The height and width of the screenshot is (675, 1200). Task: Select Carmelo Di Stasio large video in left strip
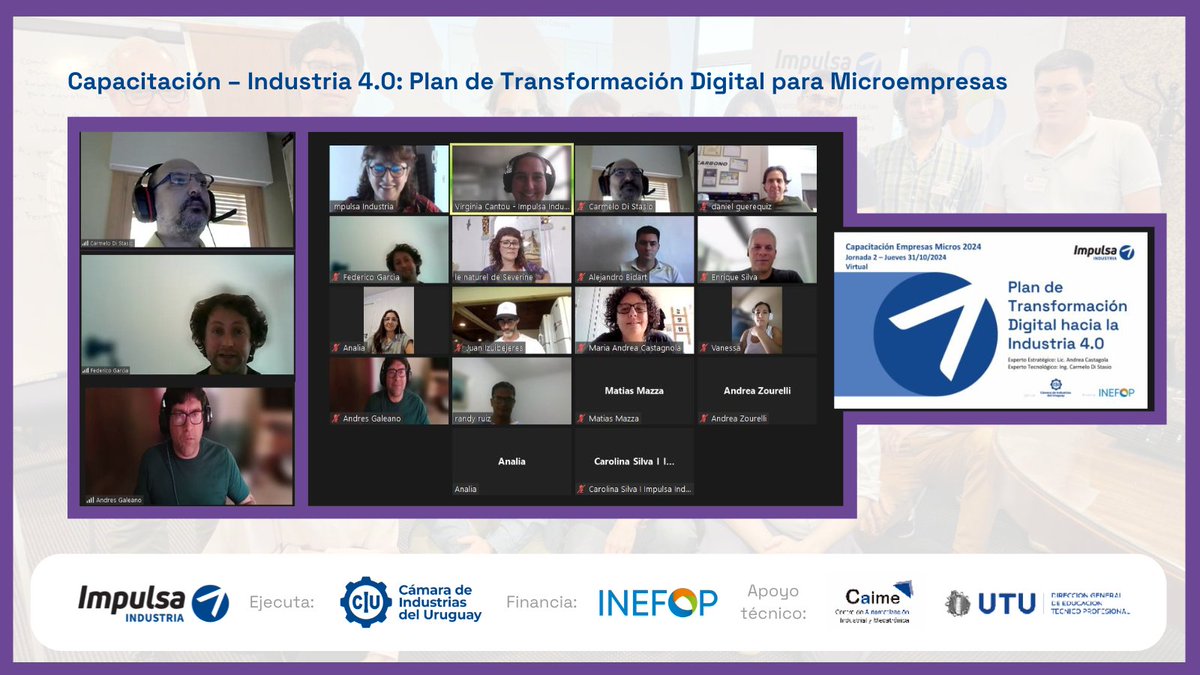(188, 190)
